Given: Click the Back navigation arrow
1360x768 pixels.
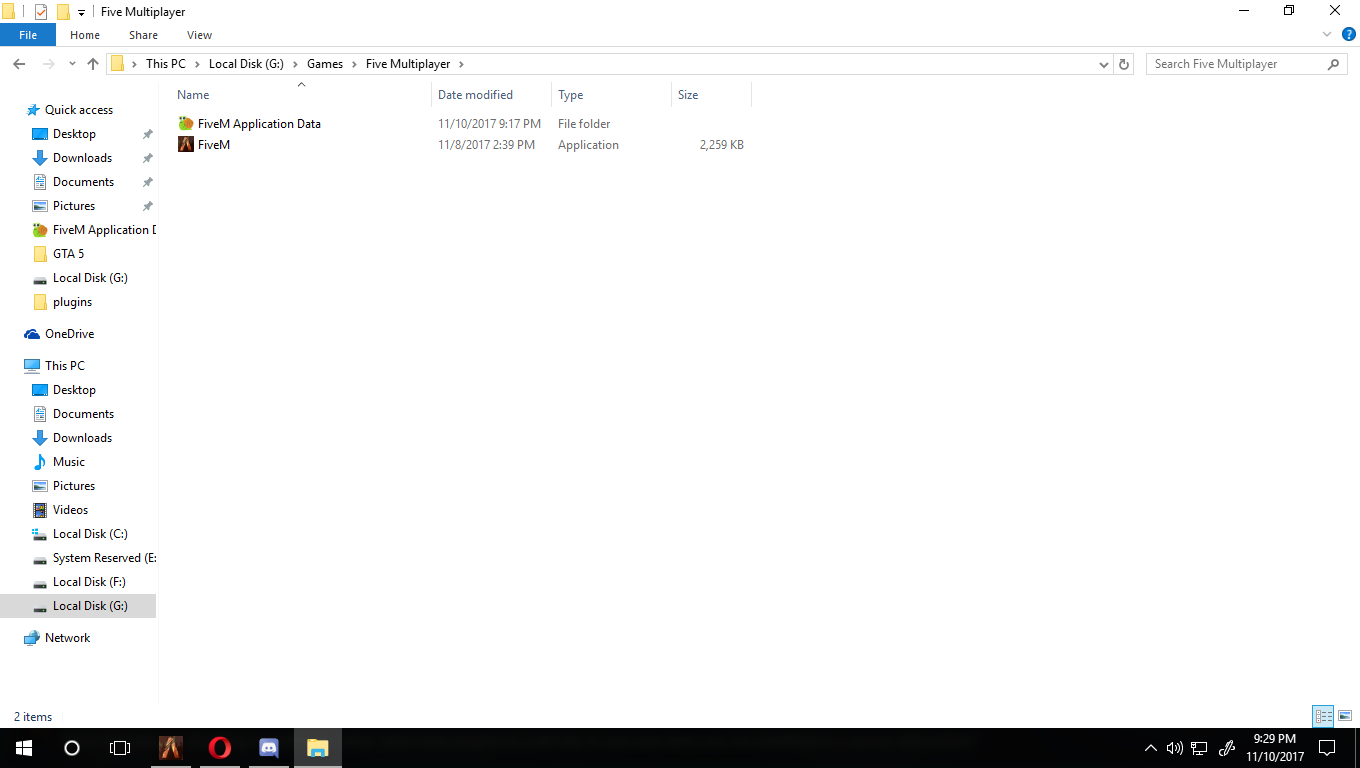Looking at the screenshot, I should point(19,64).
